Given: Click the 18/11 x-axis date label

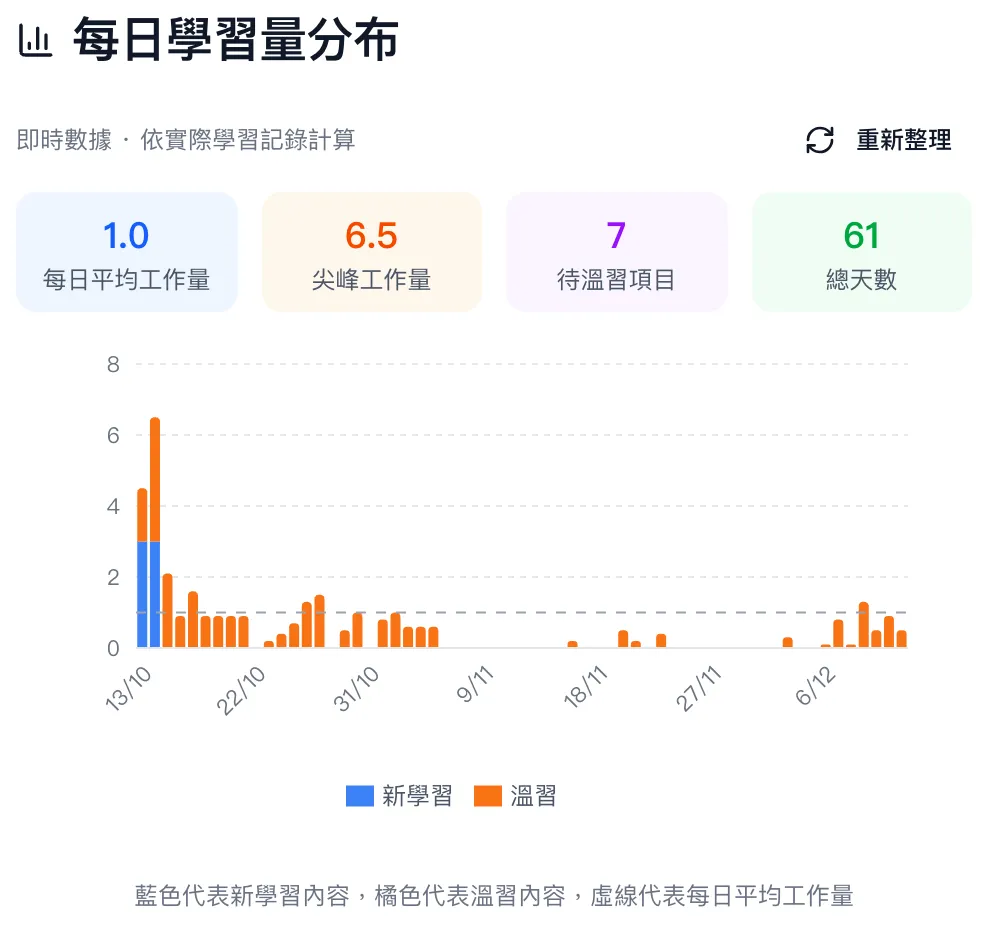Looking at the screenshot, I should tap(585, 687).
